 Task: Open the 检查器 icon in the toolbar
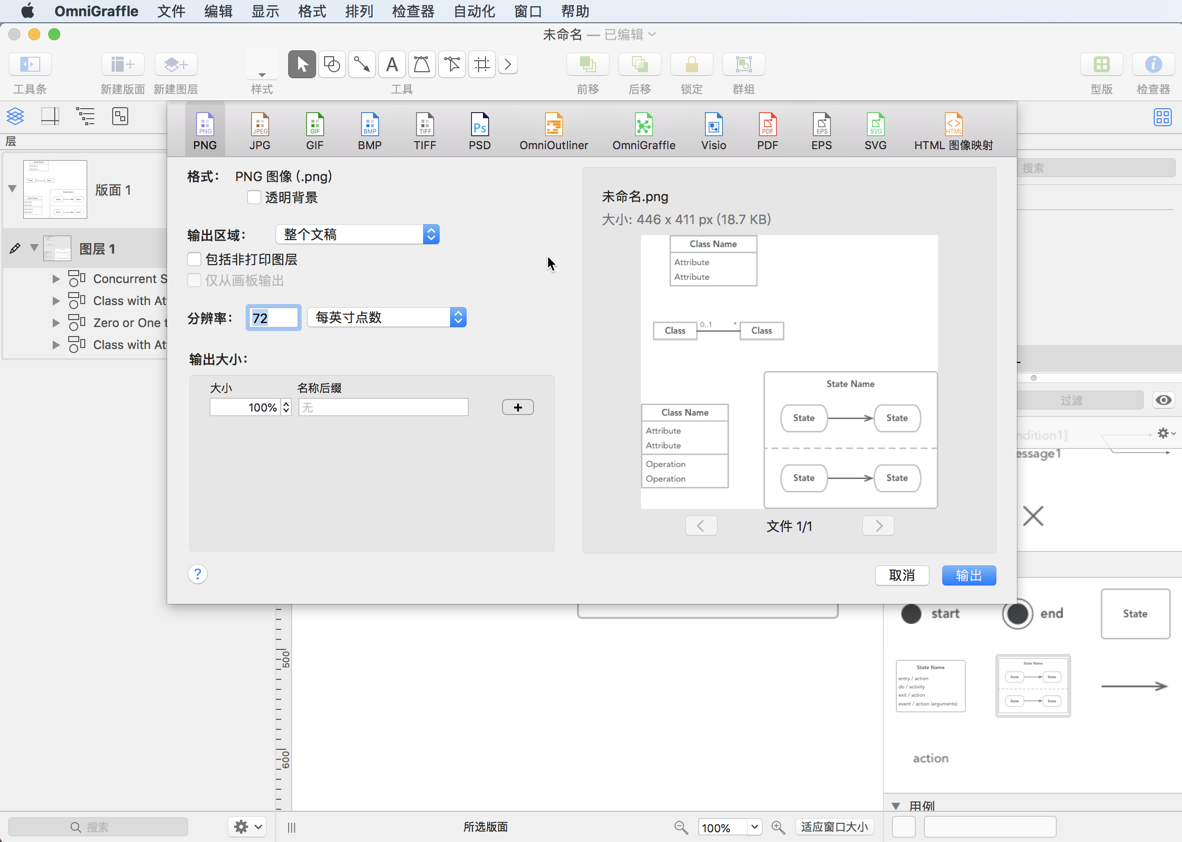coord(1152,63)
